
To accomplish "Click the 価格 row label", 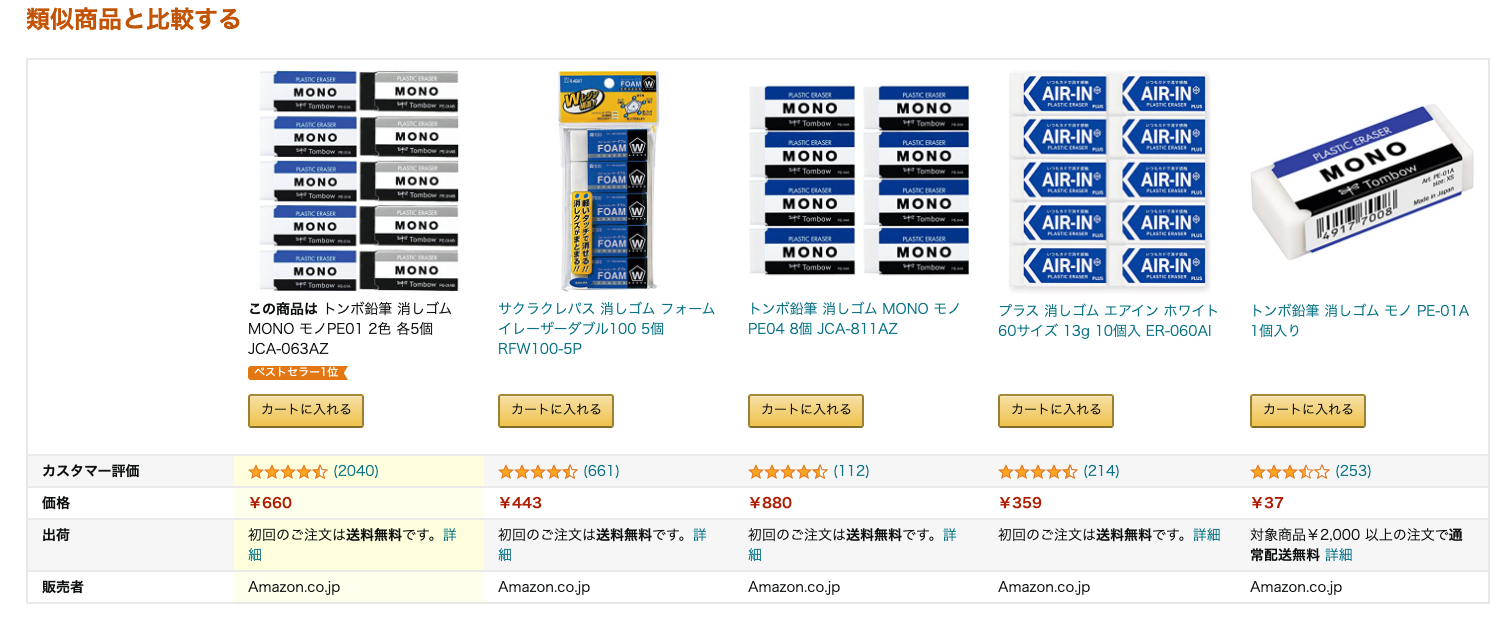I will pos(56,503).
